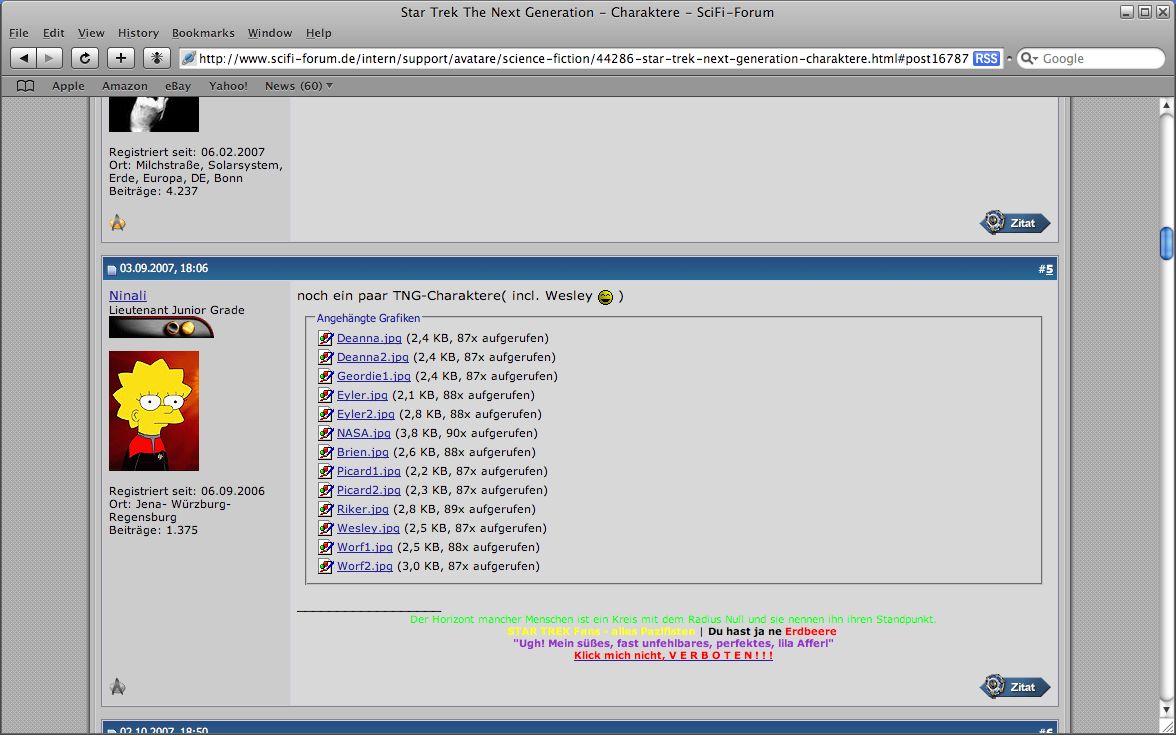This screenshot has height=735, width=1176.
Task: Click the report icon below Ninali's profile
Action: (118, 687)
